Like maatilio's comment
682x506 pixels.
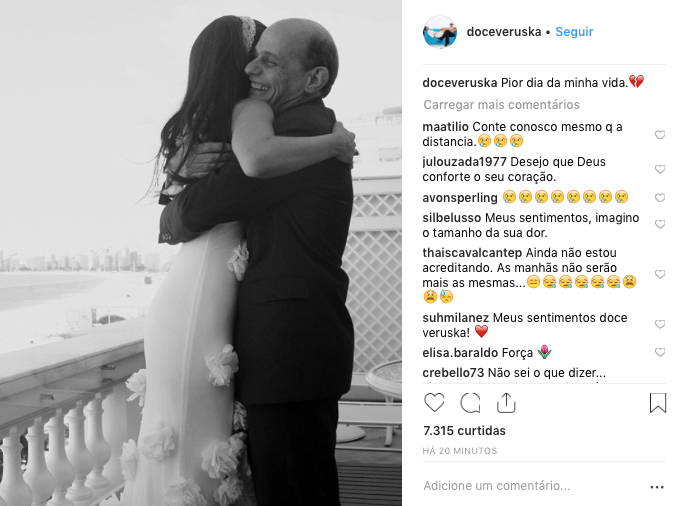(660, 134)
